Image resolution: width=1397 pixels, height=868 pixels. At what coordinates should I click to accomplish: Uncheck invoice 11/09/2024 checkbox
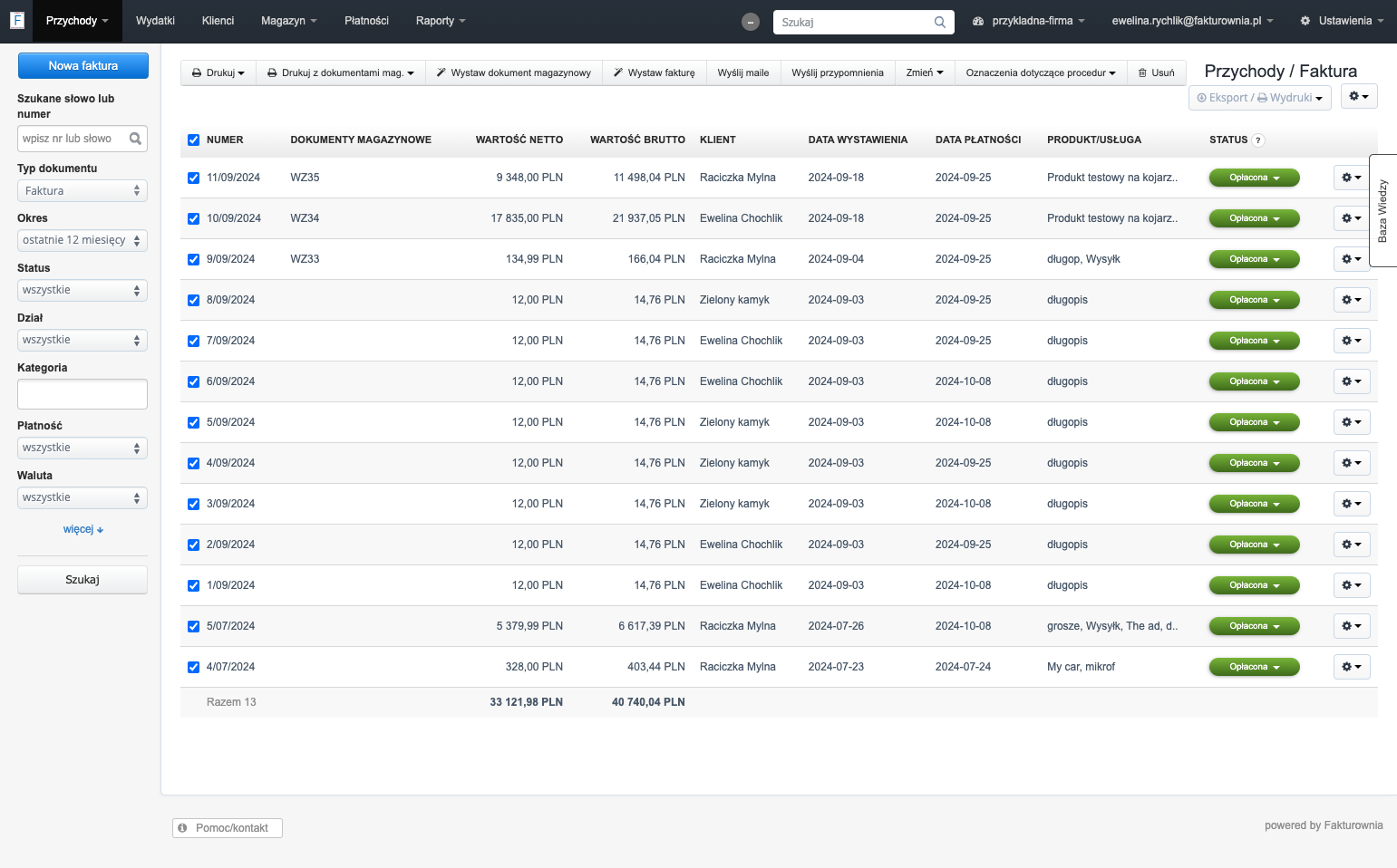tap(193, 178)
